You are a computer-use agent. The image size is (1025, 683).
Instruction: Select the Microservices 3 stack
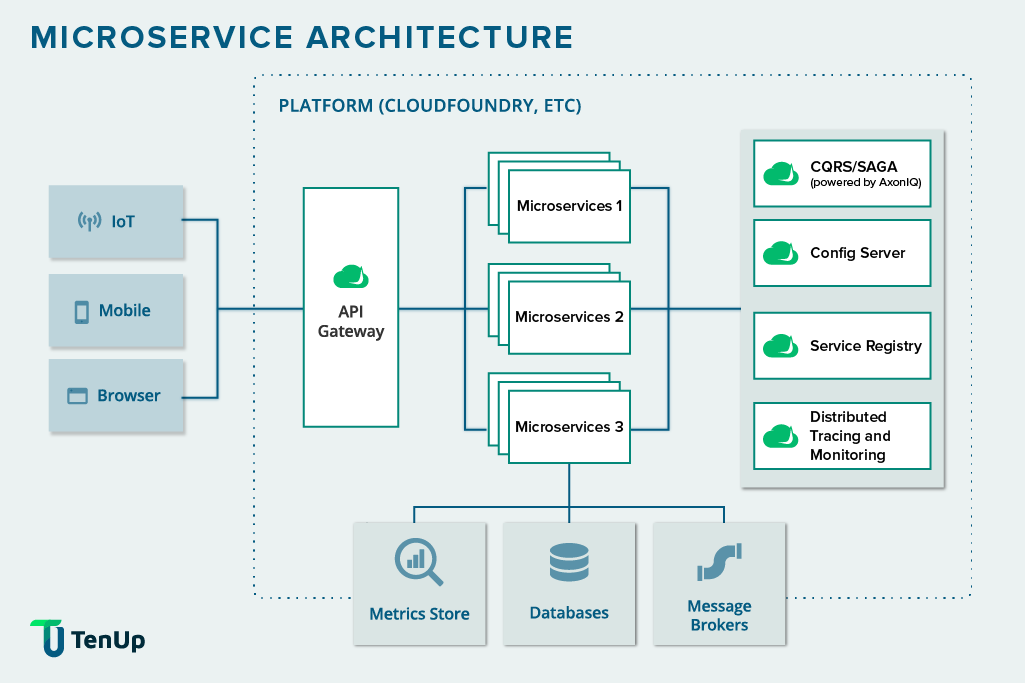[x=568, y=427]
